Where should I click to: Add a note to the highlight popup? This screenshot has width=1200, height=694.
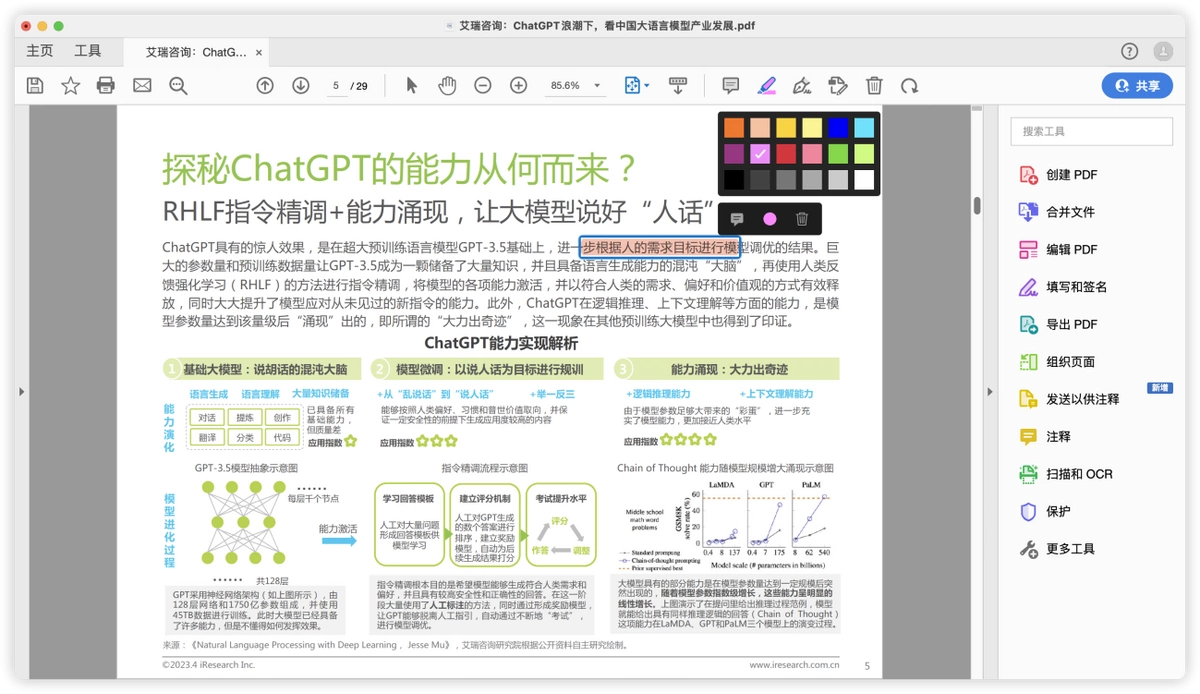pos(737,219)
